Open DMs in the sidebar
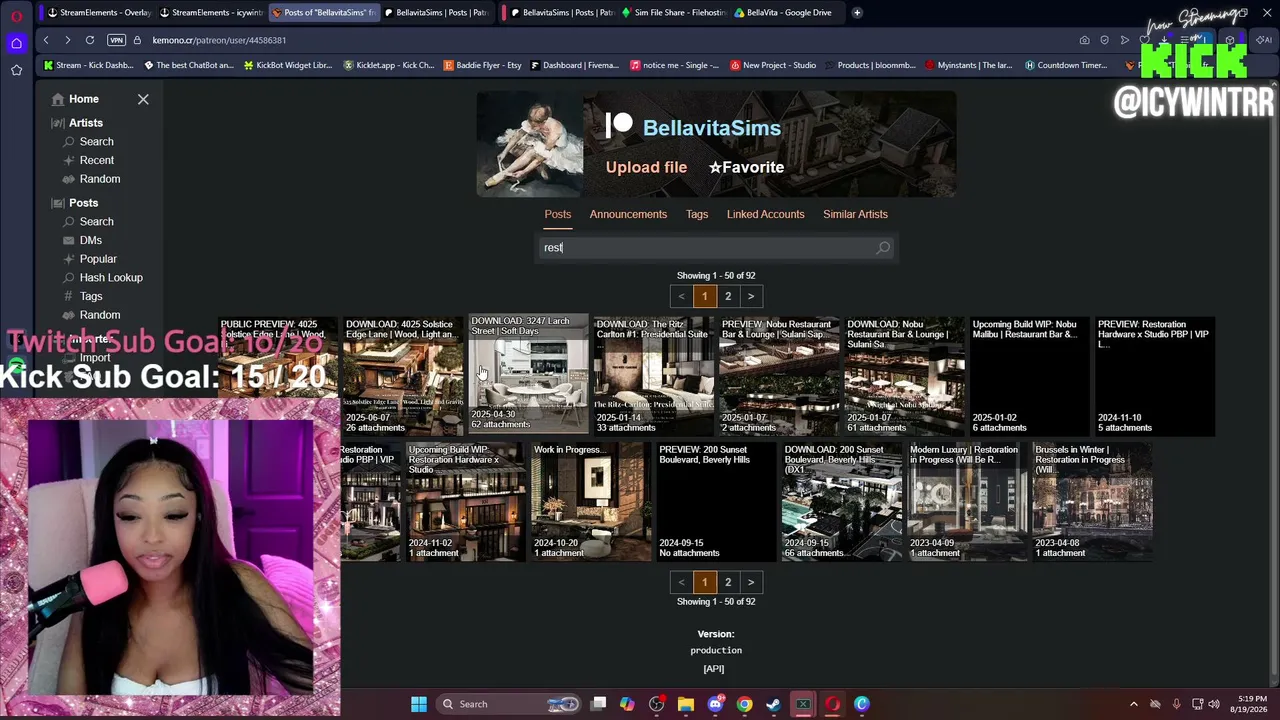The image size is (1280, 720). (91, 240)
